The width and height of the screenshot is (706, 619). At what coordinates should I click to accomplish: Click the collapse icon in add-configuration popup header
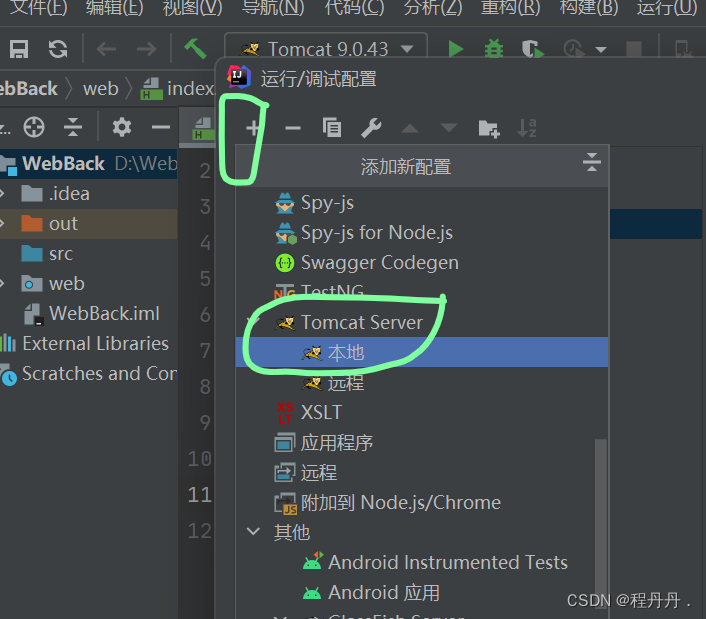click(x=592, y=162)
